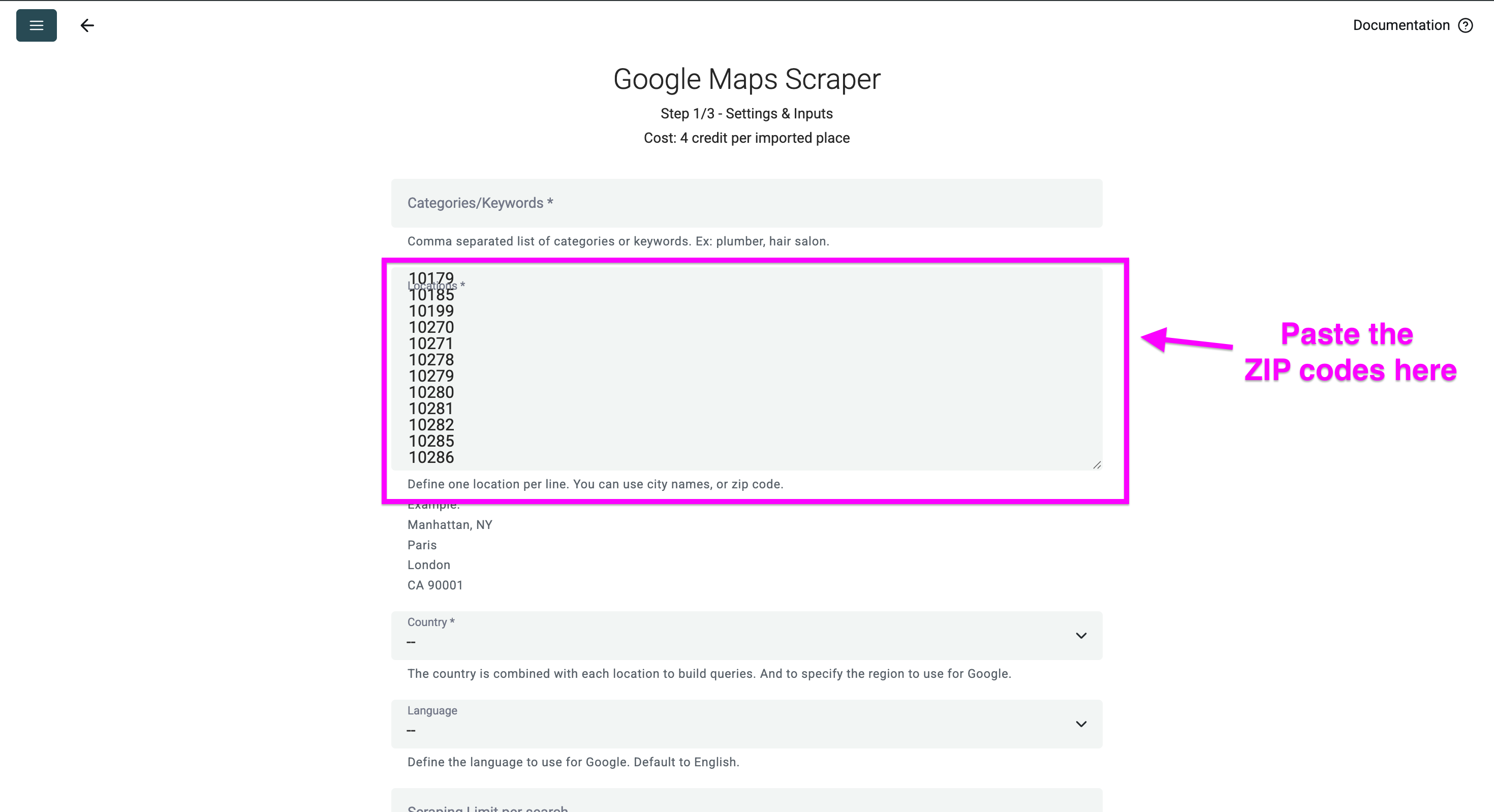Click the country combined with location hint

[709, 674]
